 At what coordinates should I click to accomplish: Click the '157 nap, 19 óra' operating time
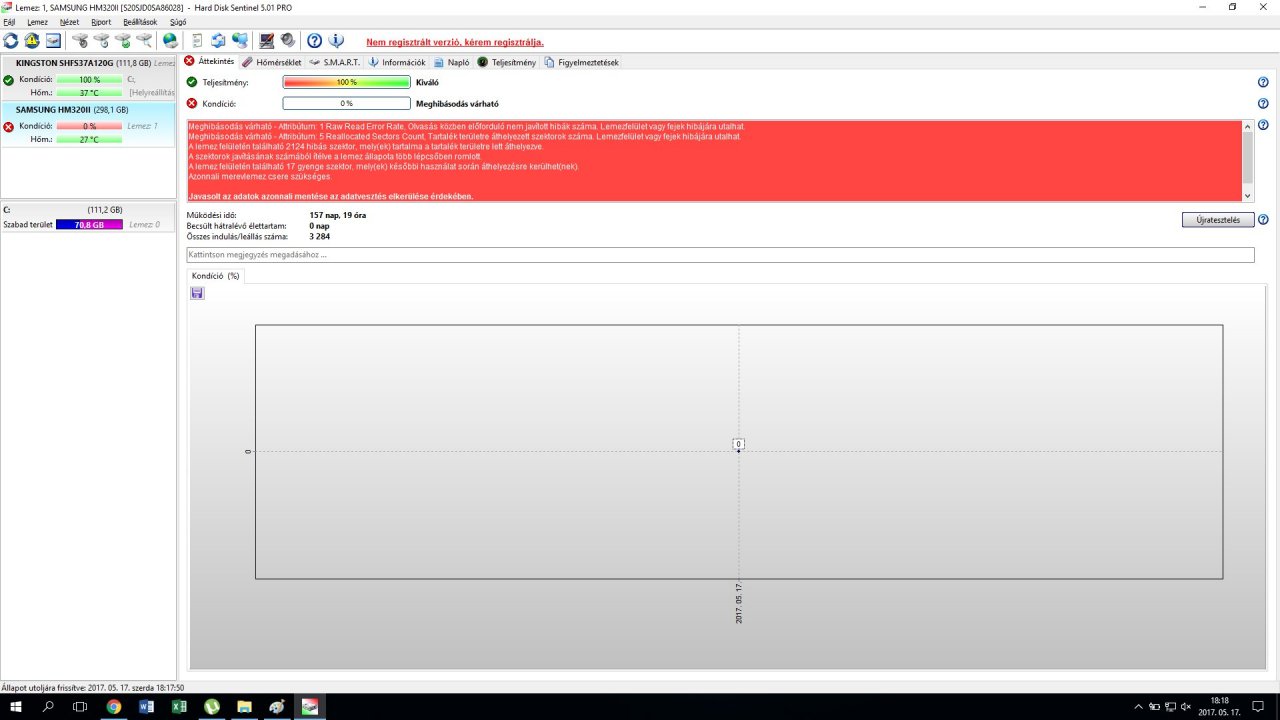(x=338, y=215)
